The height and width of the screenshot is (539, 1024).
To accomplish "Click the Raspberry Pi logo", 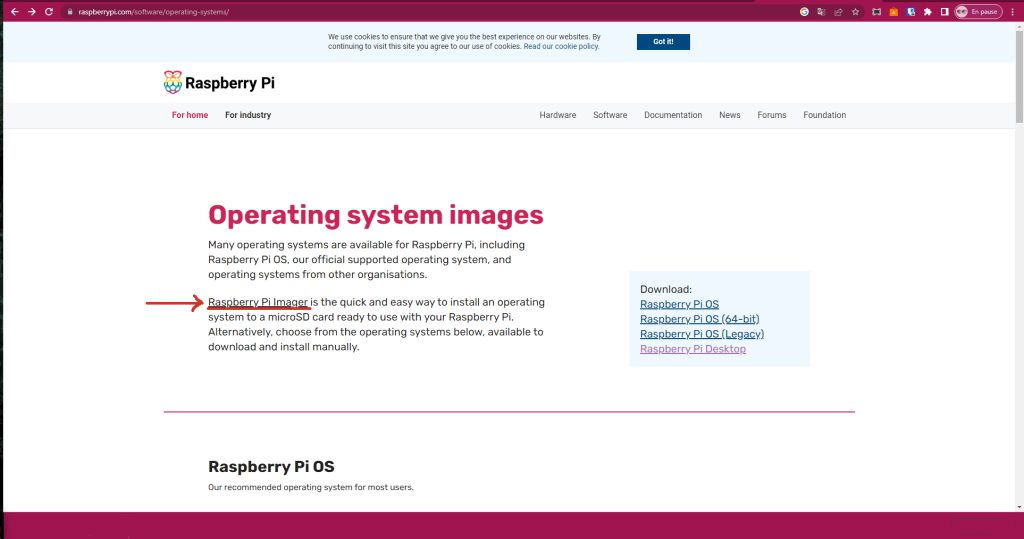I will click(219, 83).
